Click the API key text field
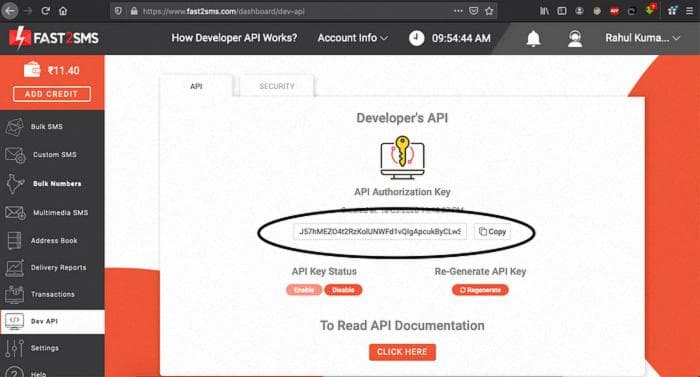This screenshot has width=700, height=377. [380, 231]
